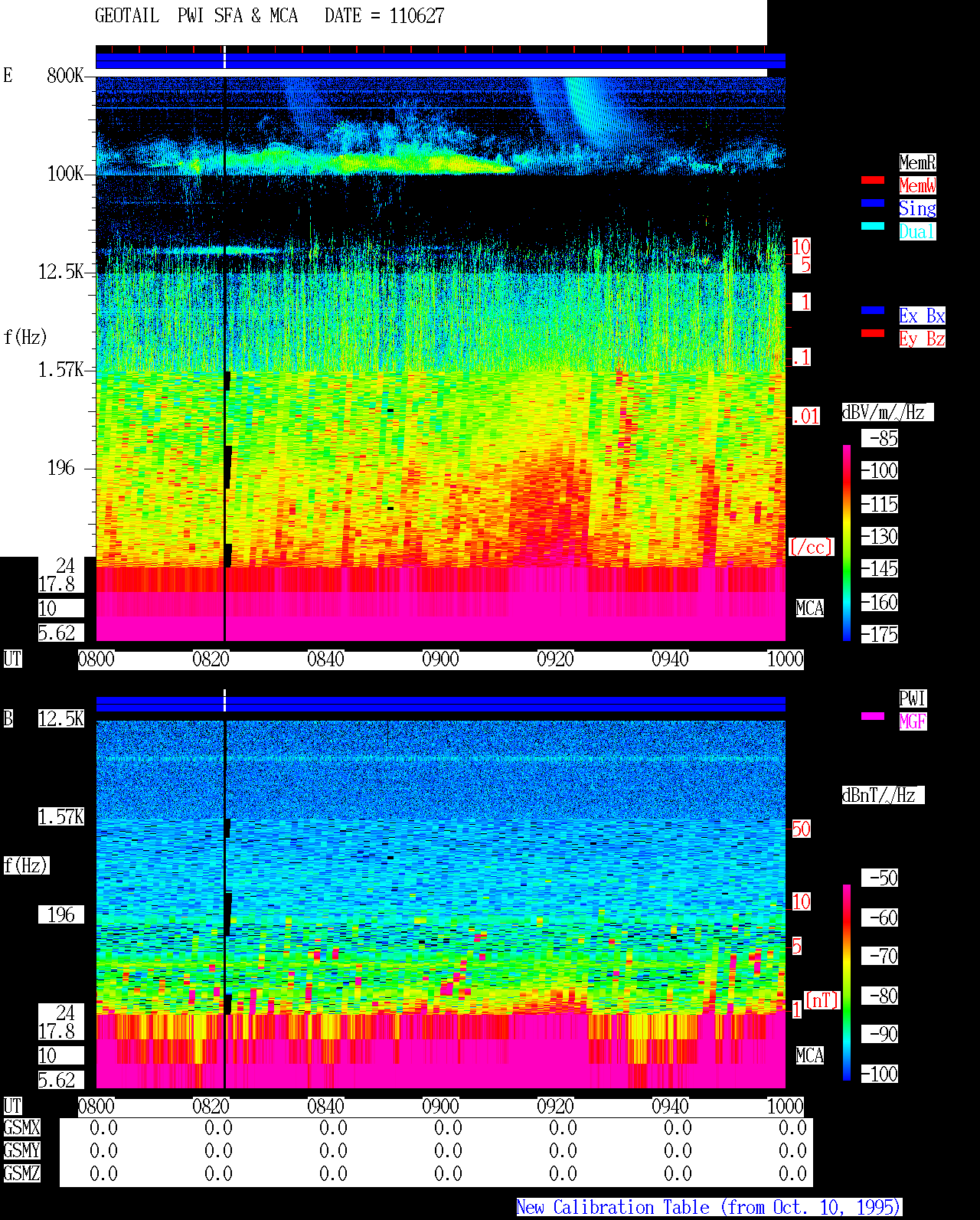This screenshot has height=1220, width=980.
Task: Click the GSMZ row label
Action: pos(21,1173)
